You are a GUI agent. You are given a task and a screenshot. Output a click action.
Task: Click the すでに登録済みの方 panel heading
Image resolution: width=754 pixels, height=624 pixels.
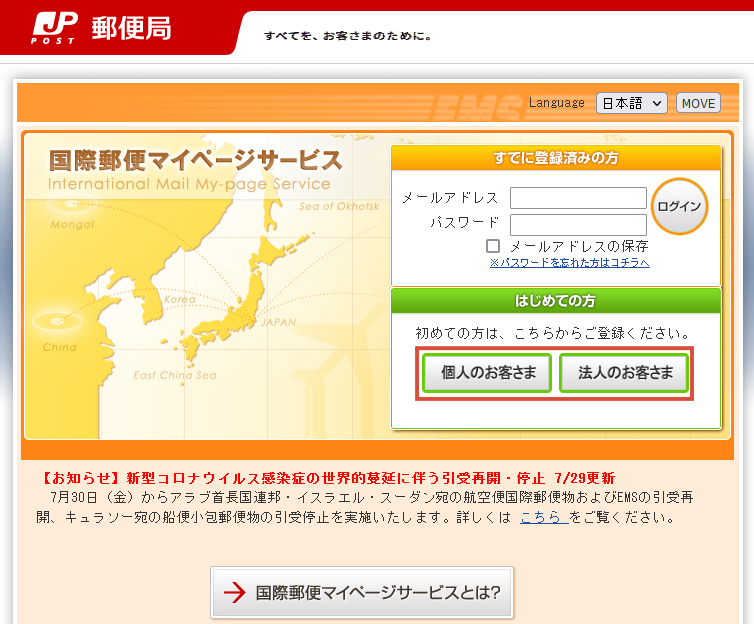pos(556,158)
